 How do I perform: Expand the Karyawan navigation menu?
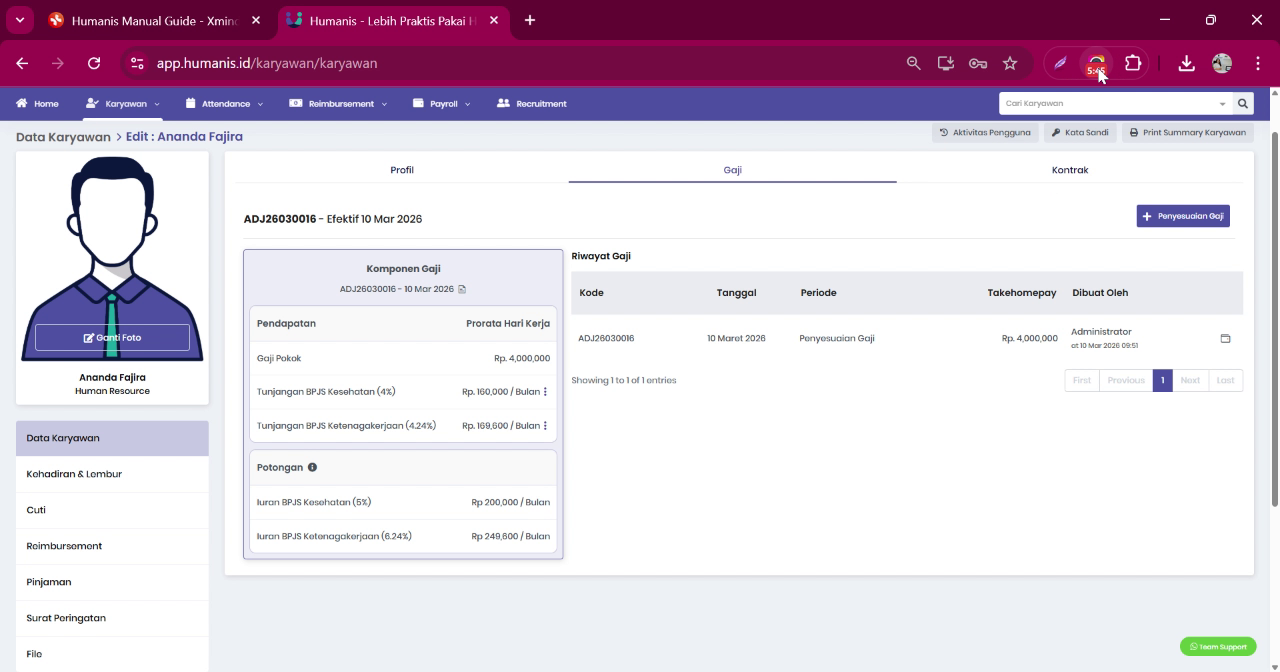[x=123, y=103]
